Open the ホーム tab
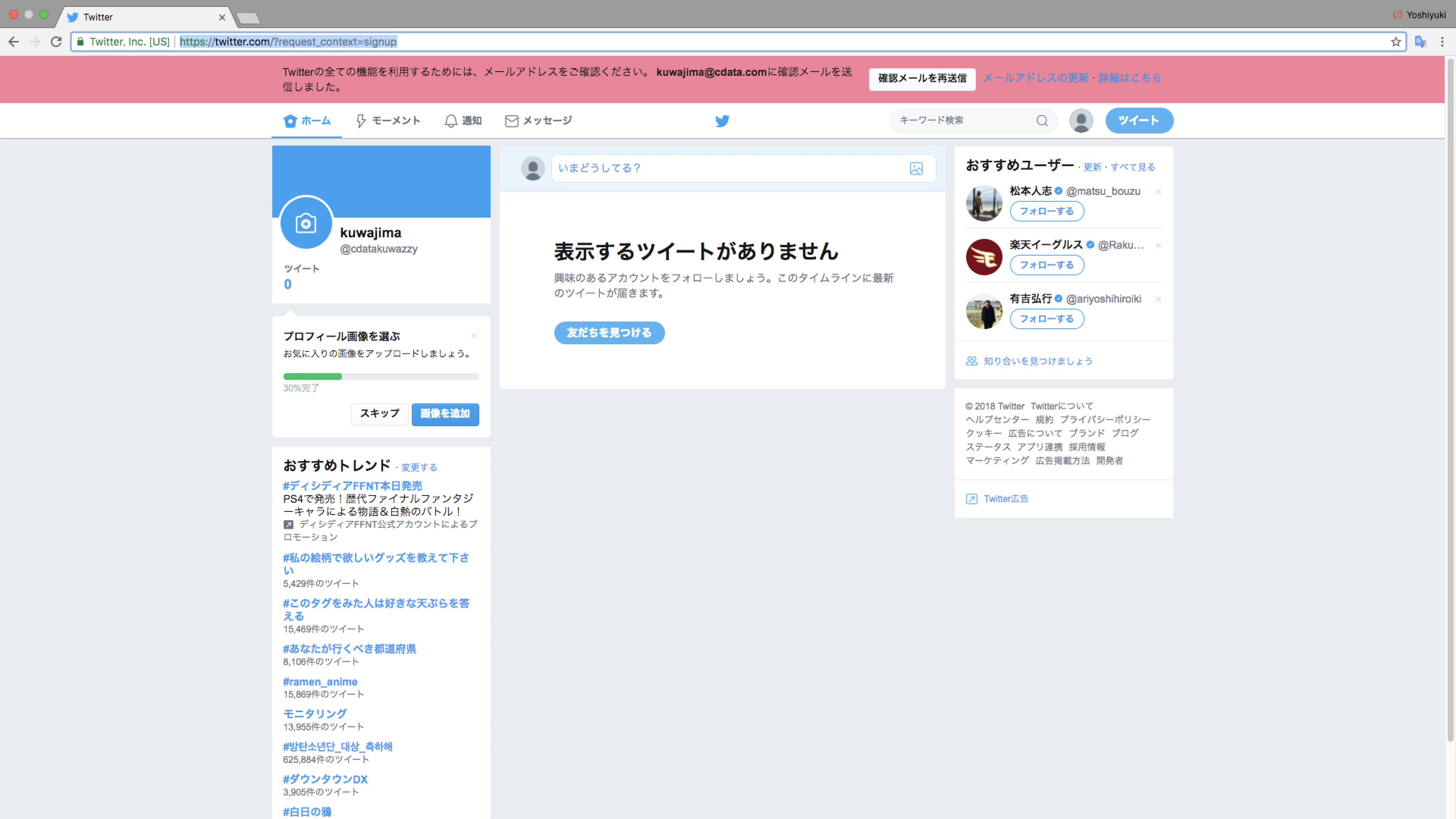This screenshot has width=1456, height=819. pyautogui.click(x=307, y=121)
